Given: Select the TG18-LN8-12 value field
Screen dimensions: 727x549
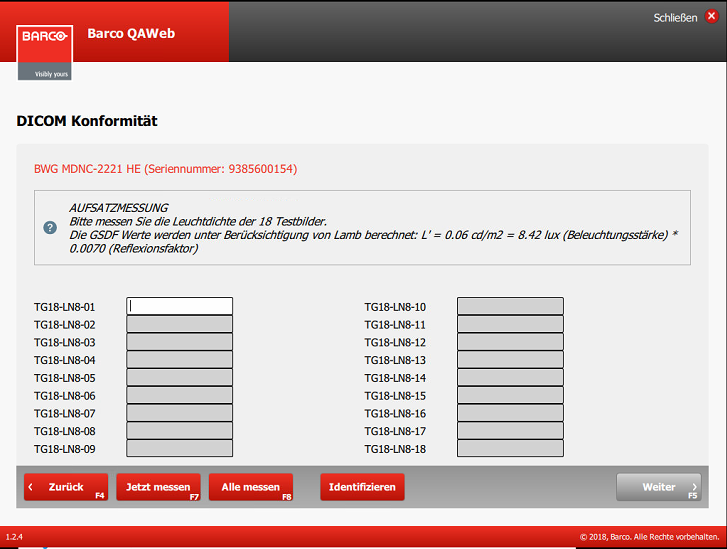Looking at the screenshot, I should point(510,342).
